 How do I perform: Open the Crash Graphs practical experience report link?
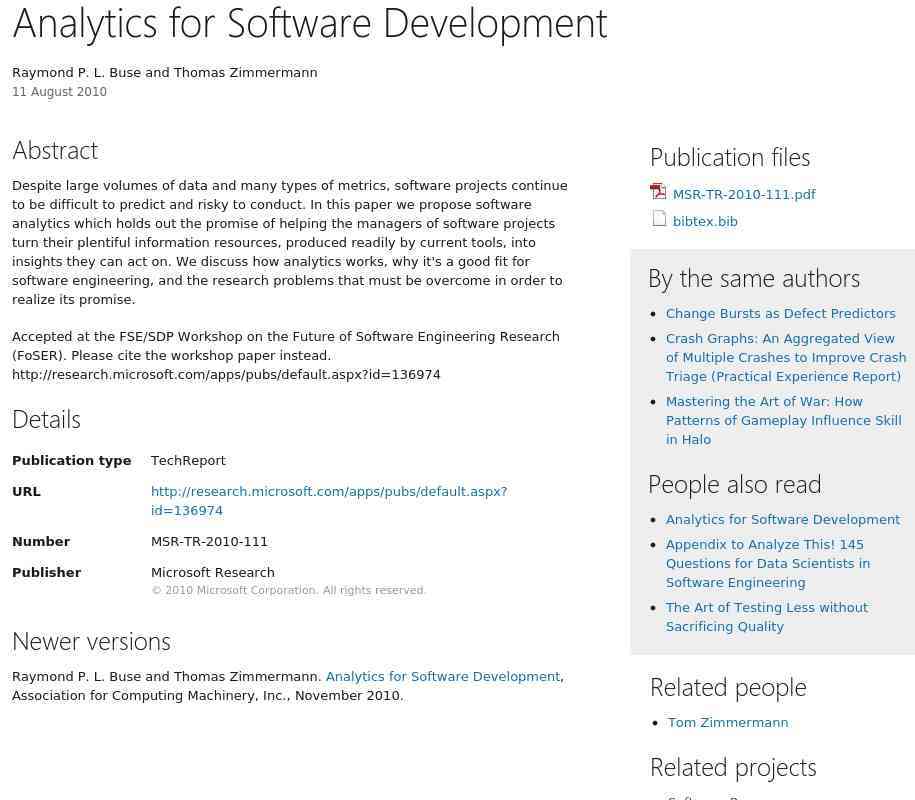[786, 358]
